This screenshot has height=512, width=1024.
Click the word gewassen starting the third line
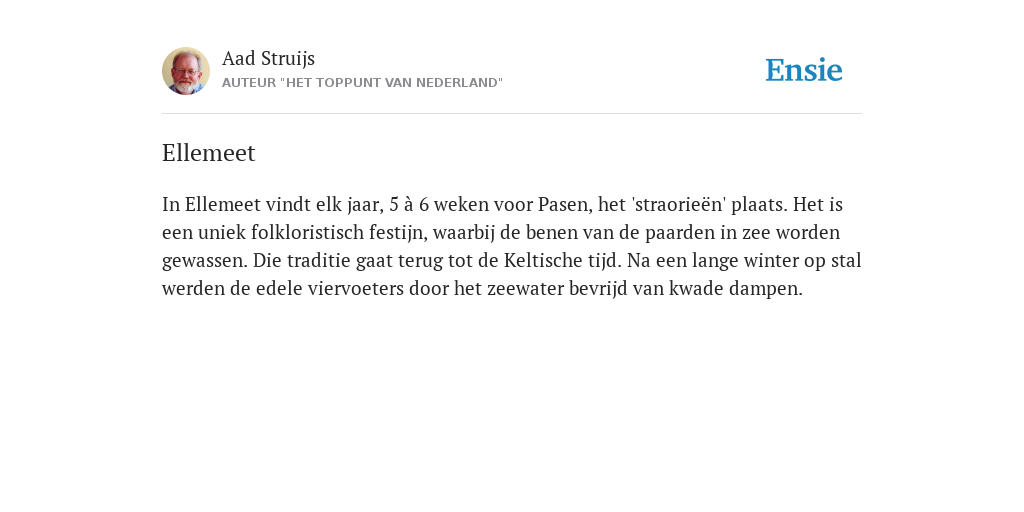[x=205, y=261]
